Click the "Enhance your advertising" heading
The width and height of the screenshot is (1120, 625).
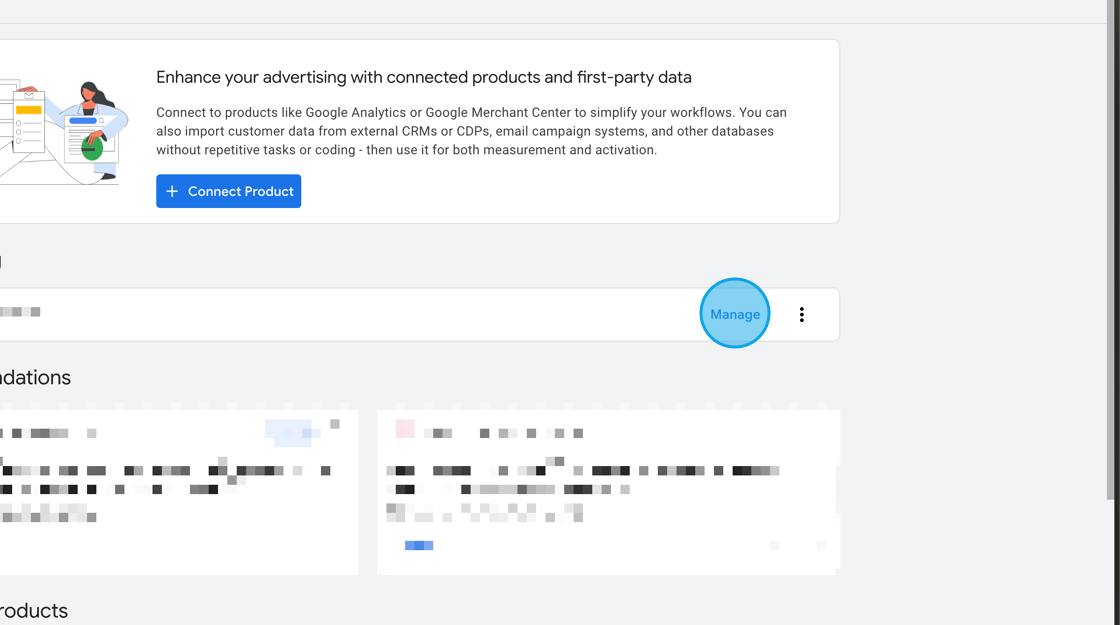pos(423,77)
